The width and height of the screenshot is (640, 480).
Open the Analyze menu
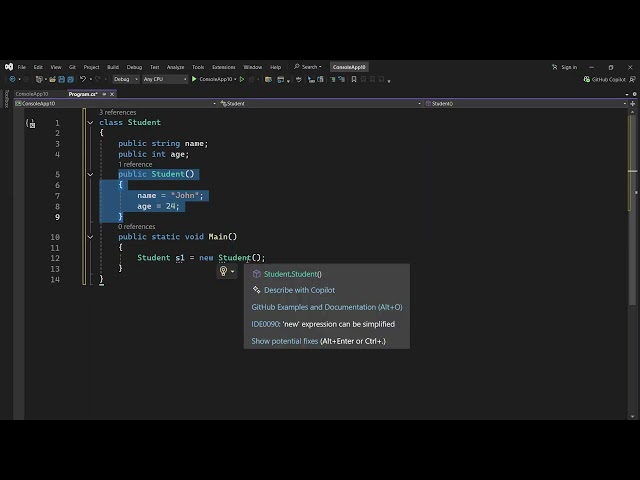tap(176, 67)
